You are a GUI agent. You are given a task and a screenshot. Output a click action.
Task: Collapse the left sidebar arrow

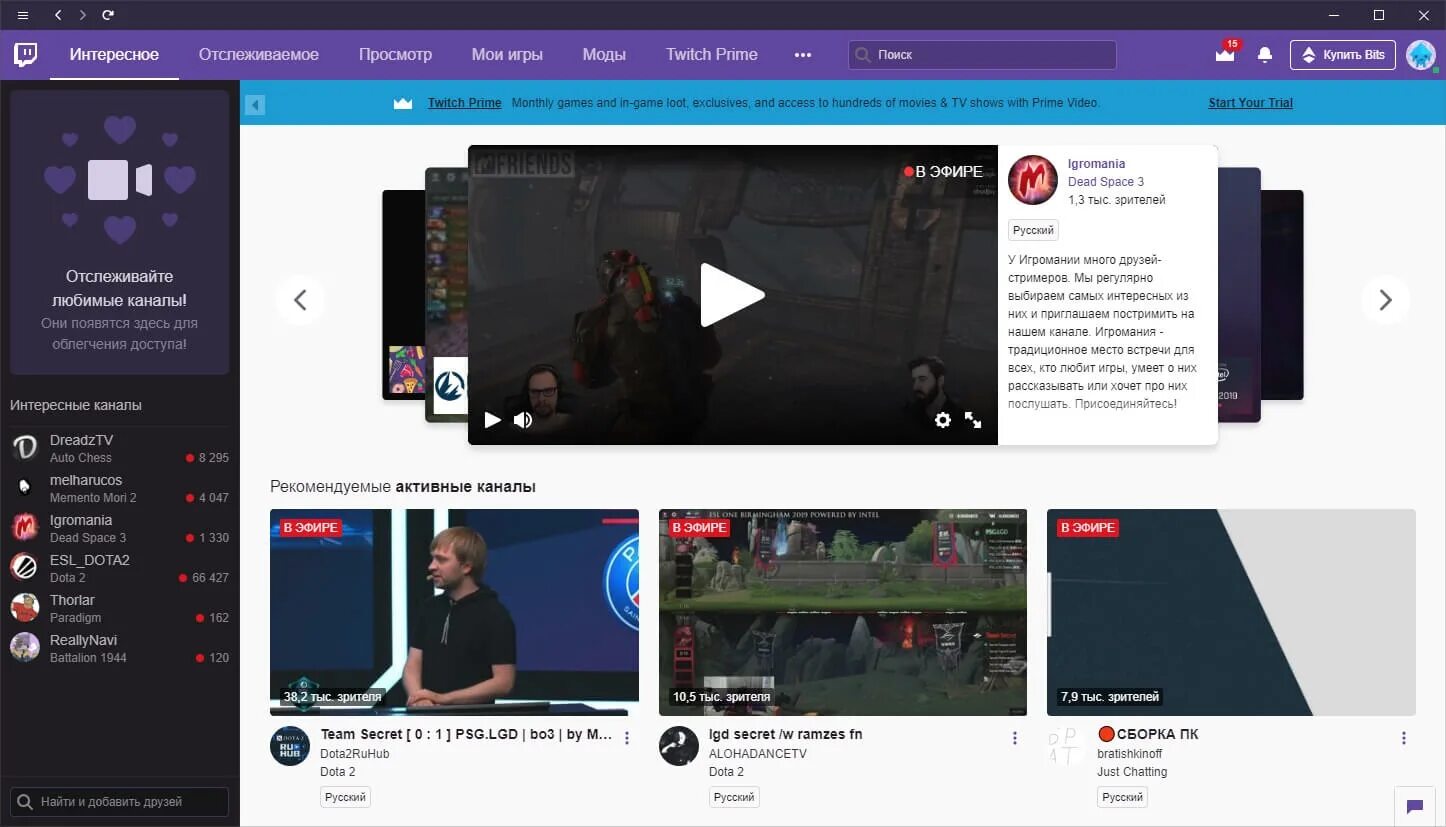pos(255,104)
